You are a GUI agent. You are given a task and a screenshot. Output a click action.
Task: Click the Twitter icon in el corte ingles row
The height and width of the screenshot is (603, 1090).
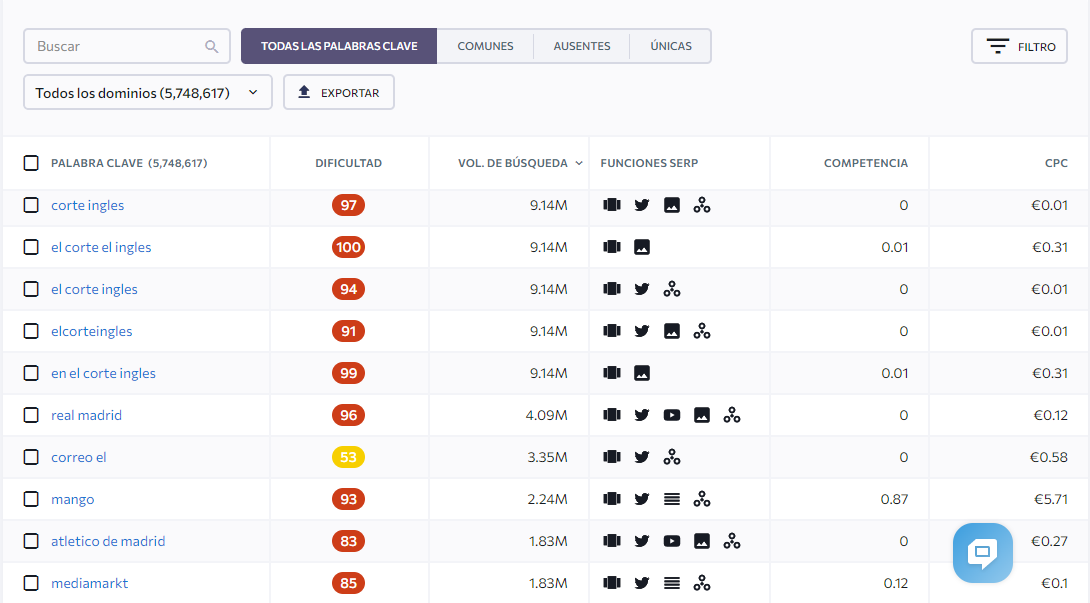(x=642, y=289)
